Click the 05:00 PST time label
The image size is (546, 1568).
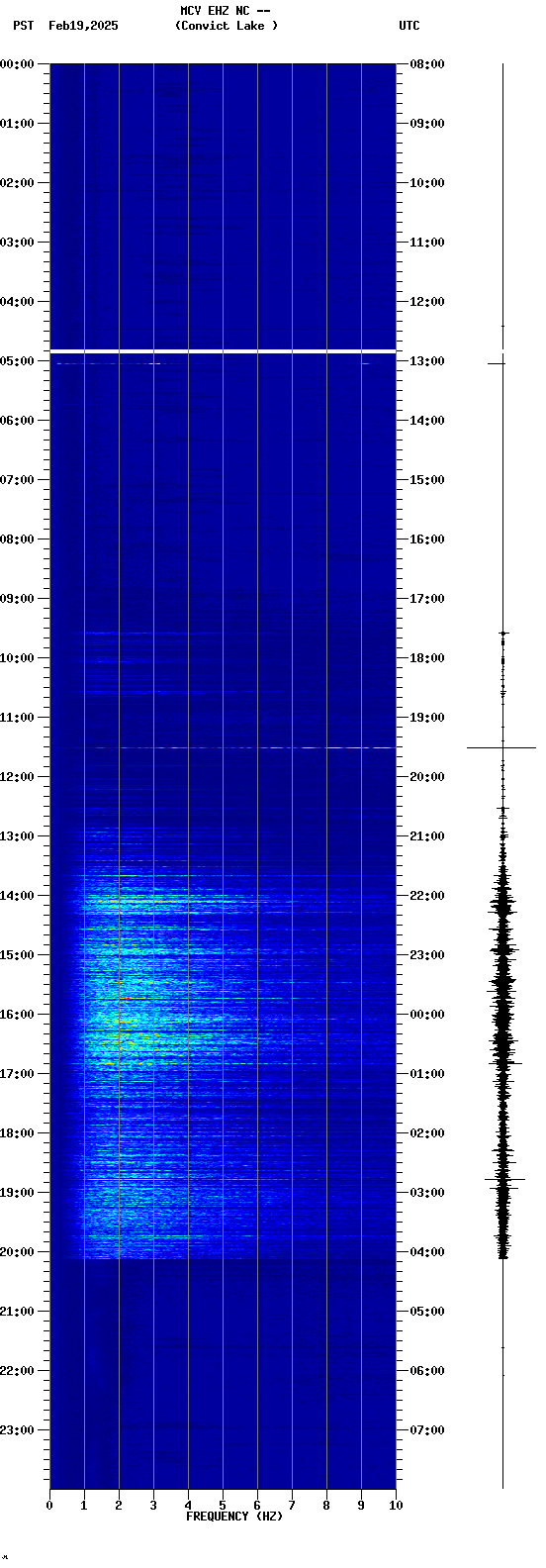[17, 361]
